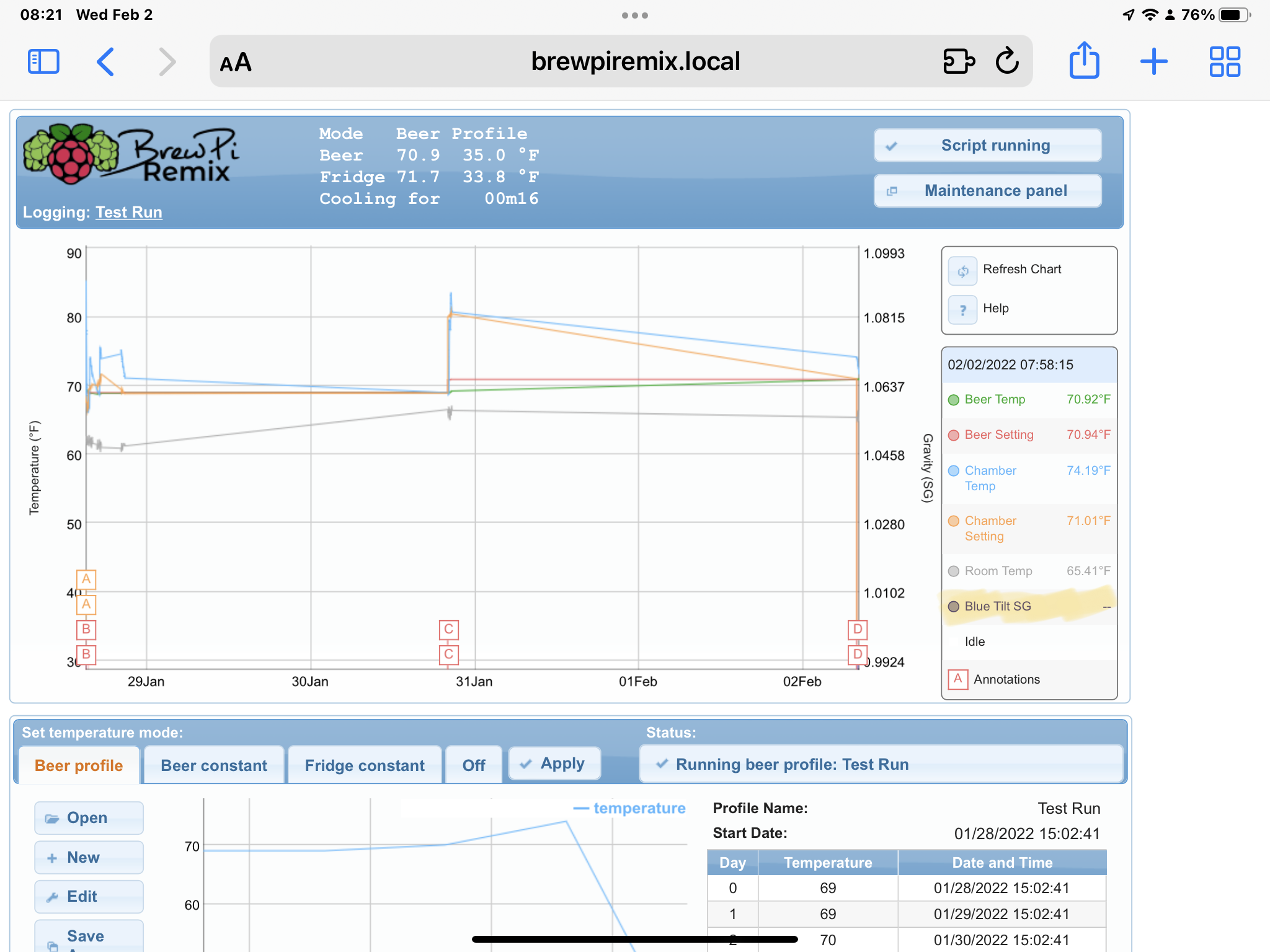Viewport: 1270px width, 952px height.
Task: Open the Safari share sheet
Action: [1084, 59]
